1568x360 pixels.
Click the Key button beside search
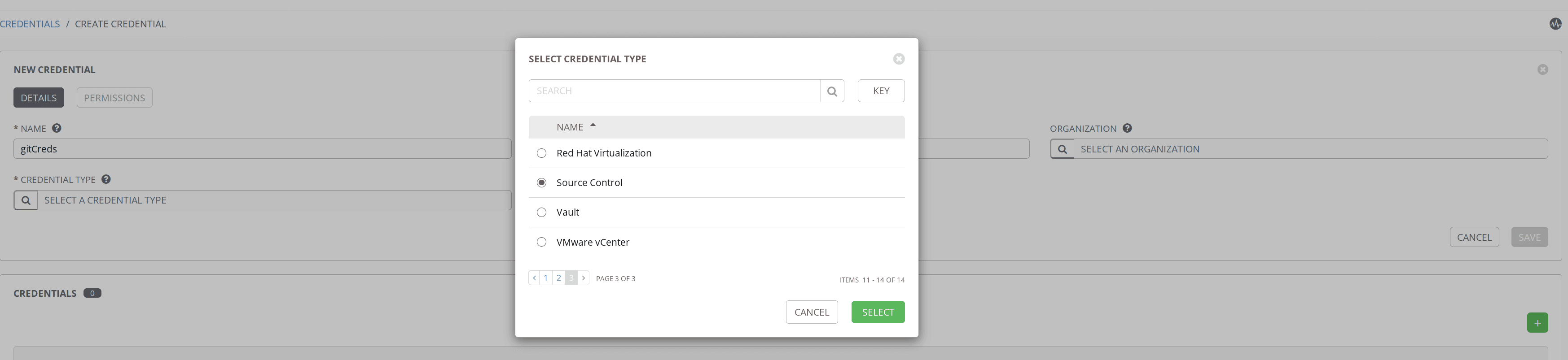[880, 91]
